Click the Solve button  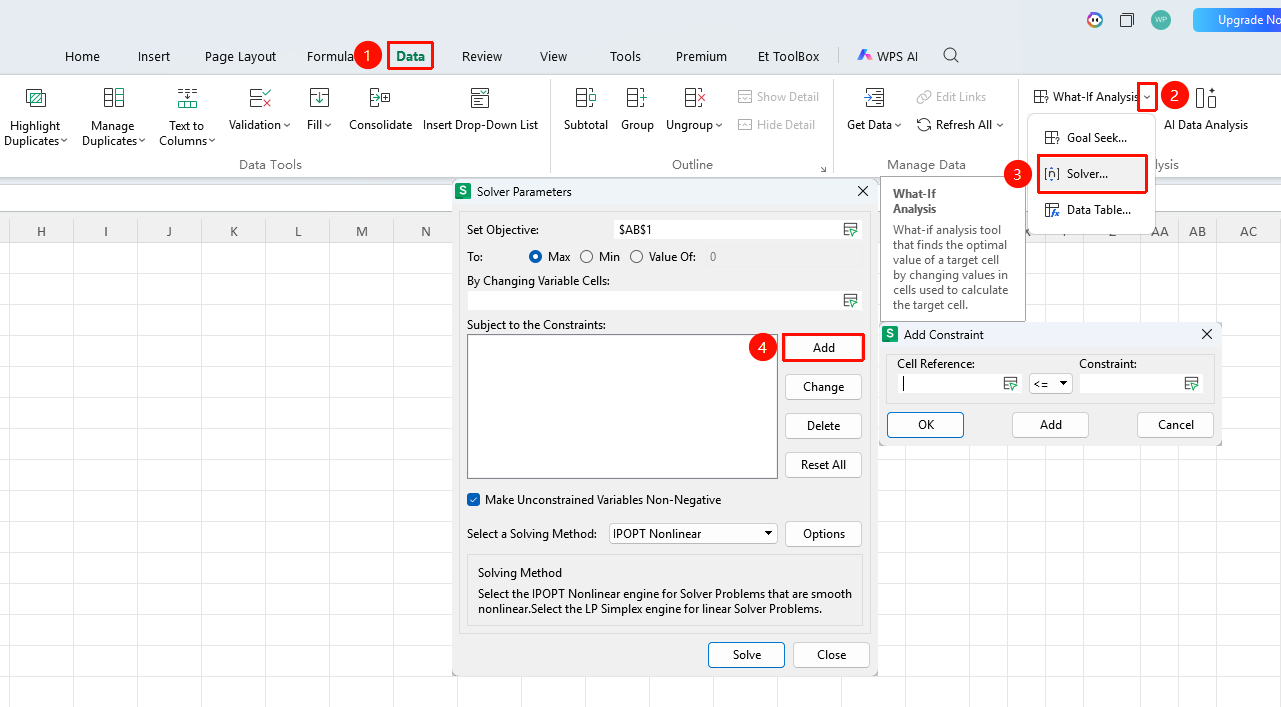click(x=746, y=655)
